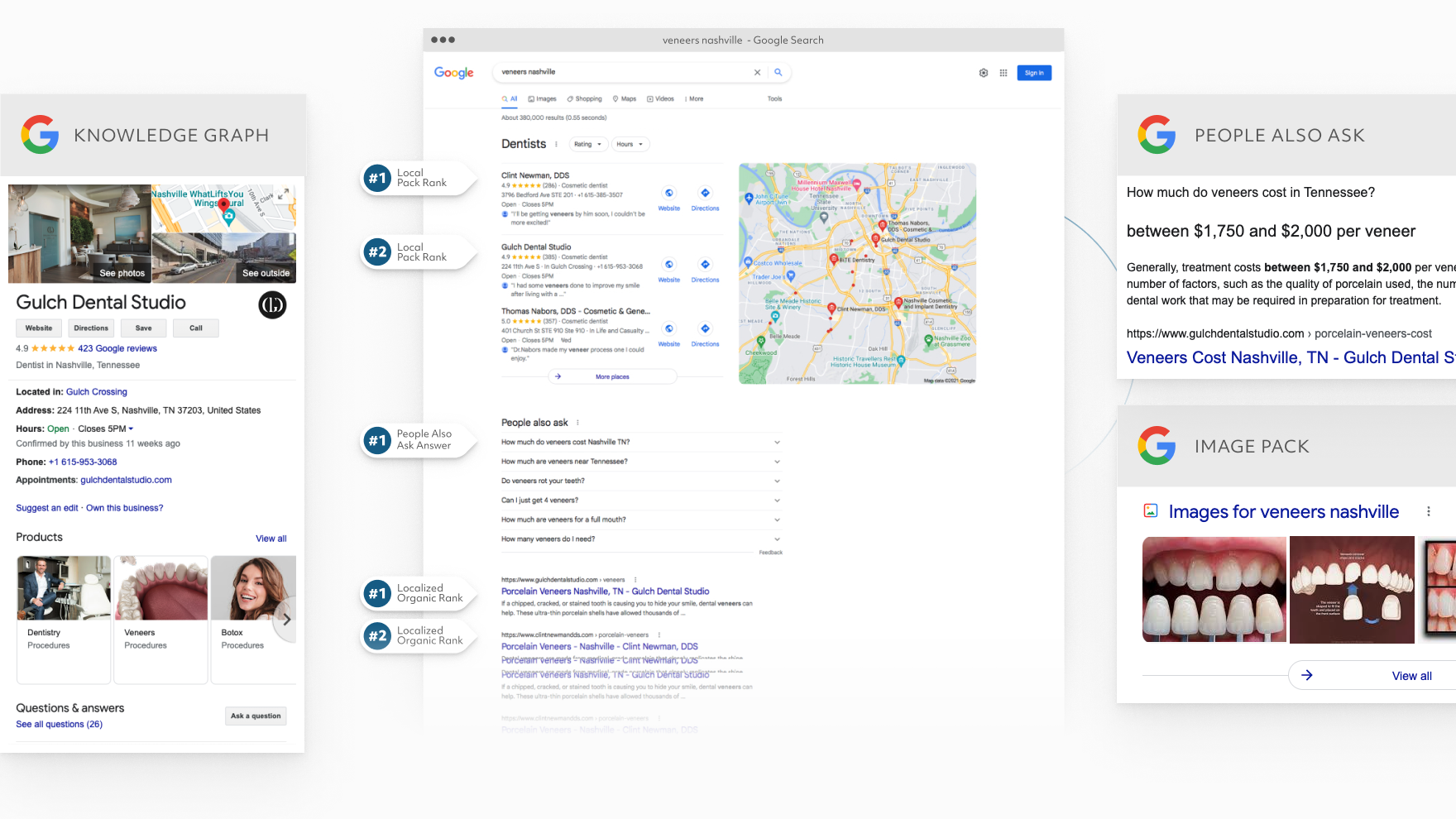Expand 'How much are veneers for a full mouth?'
The image size is (1456, 819).
[641, 520]
